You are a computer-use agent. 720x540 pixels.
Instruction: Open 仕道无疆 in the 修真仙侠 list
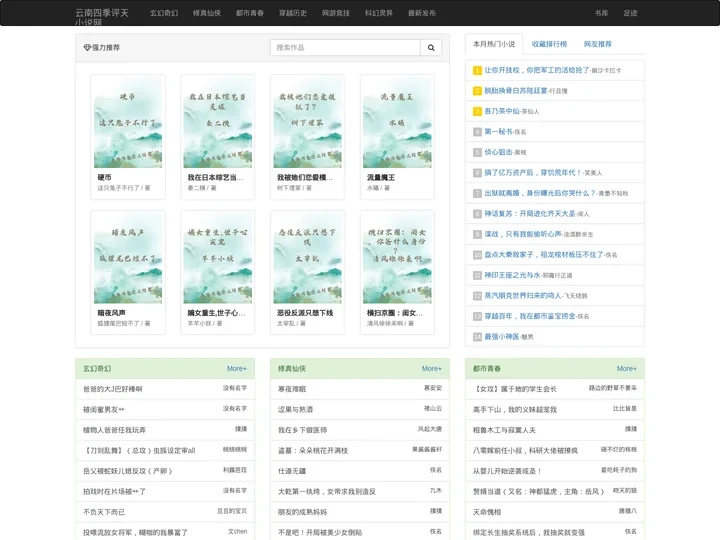click(x=292, y=471)
